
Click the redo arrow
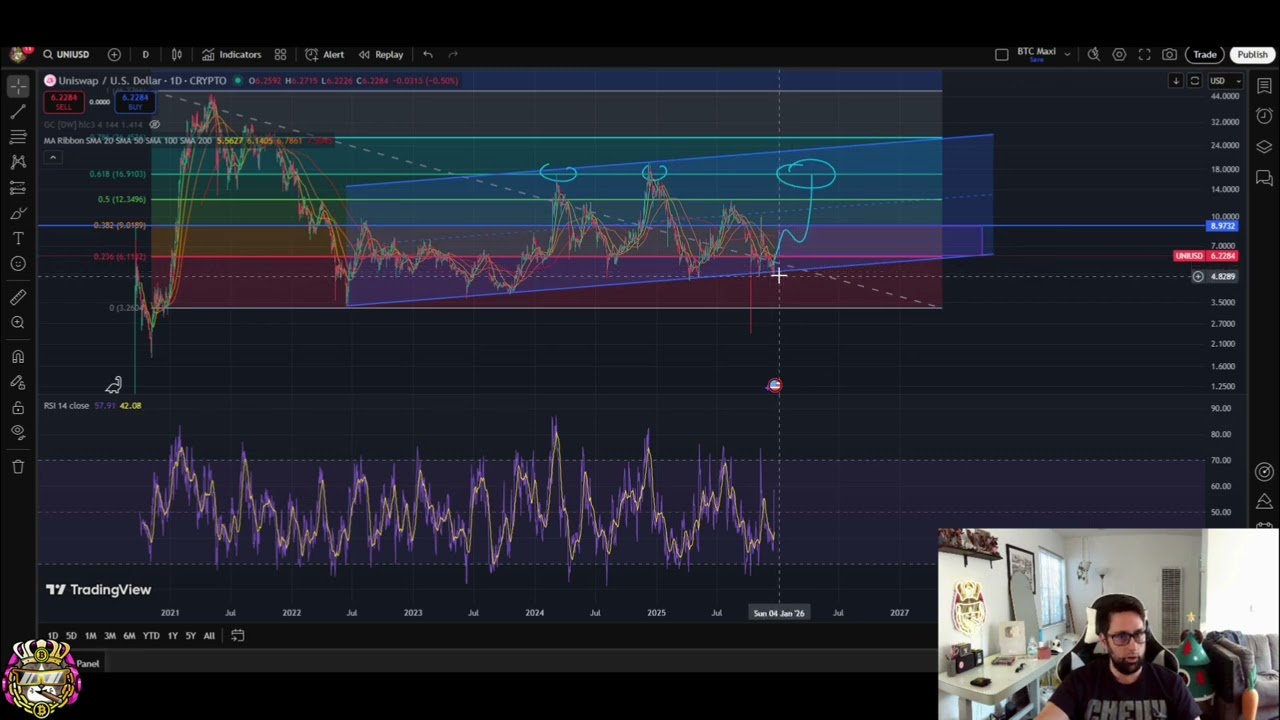click(453, 54)
